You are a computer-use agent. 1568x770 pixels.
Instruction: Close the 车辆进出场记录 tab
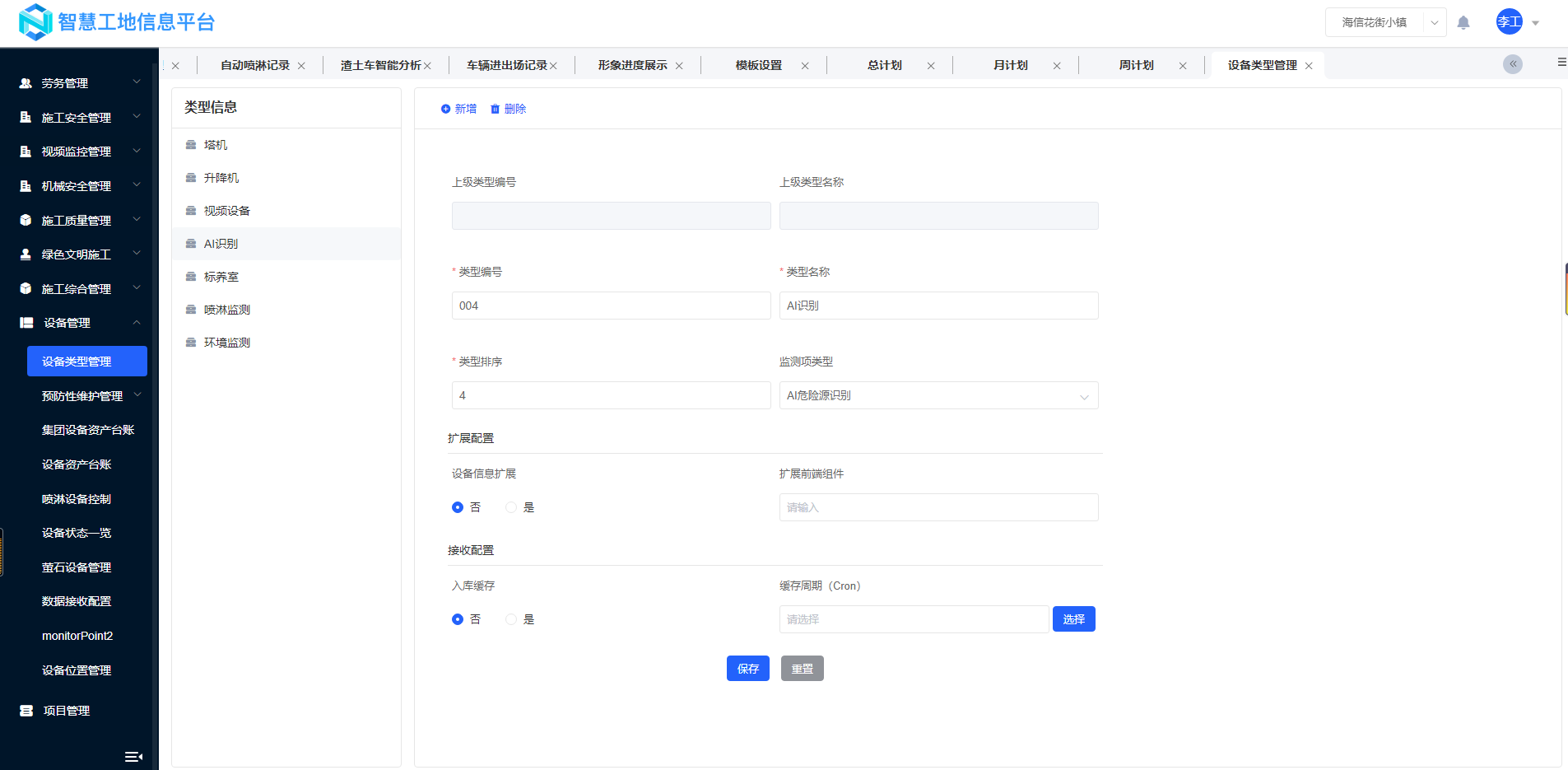pos(553,66)
